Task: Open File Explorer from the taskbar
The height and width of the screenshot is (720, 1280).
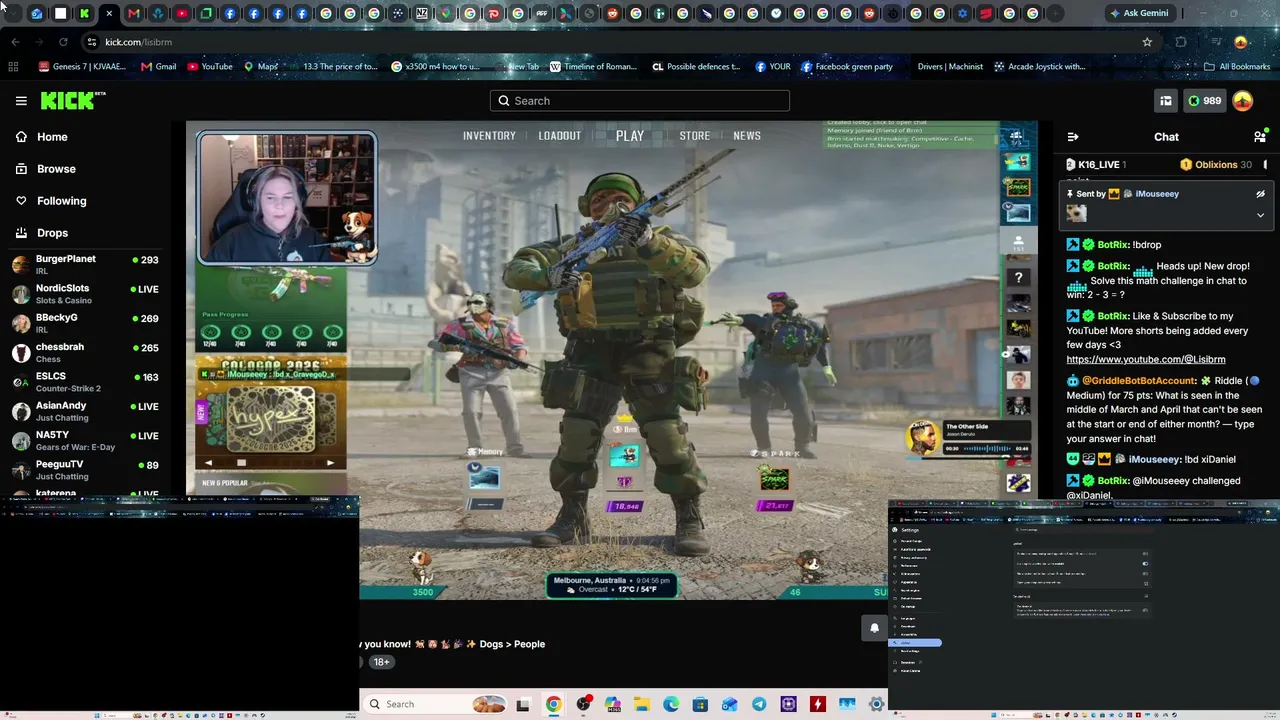Action: pyautogui.click(x=641, y=704)
